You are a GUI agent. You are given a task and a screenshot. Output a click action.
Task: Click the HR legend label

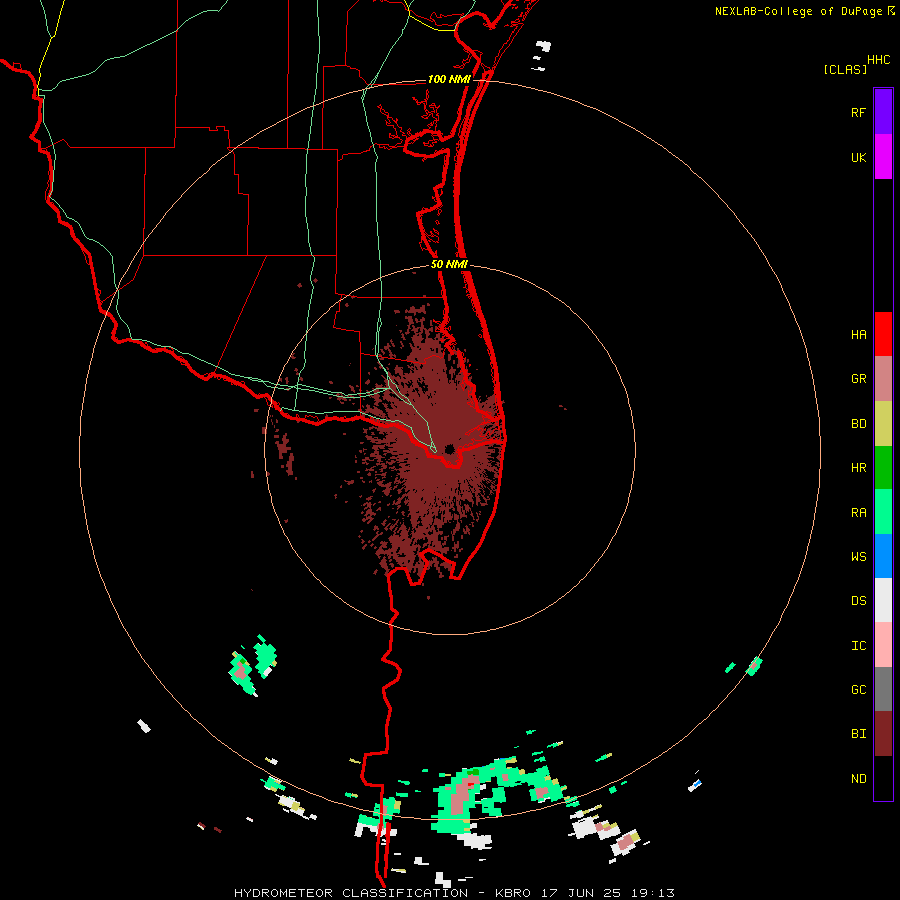(858, 468)
